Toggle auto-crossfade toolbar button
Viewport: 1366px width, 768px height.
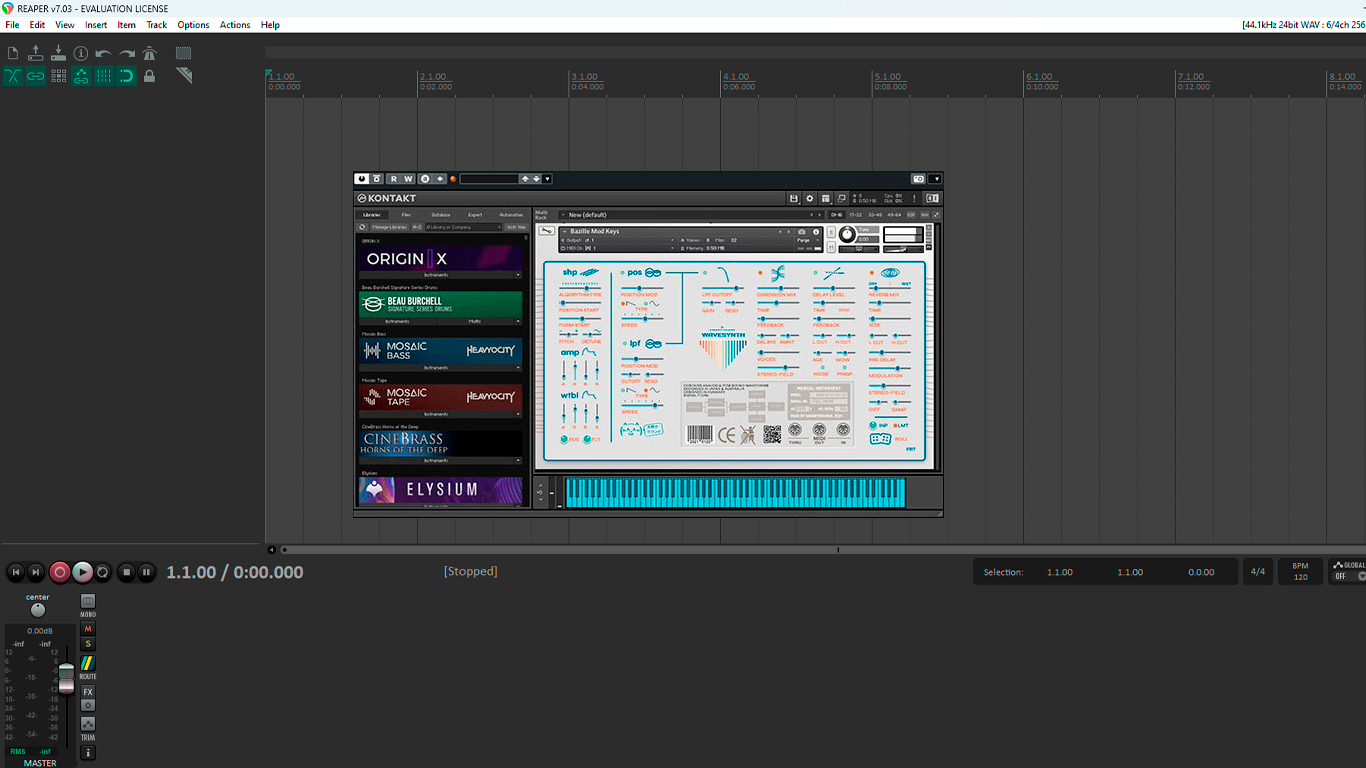tap(13, 76)
